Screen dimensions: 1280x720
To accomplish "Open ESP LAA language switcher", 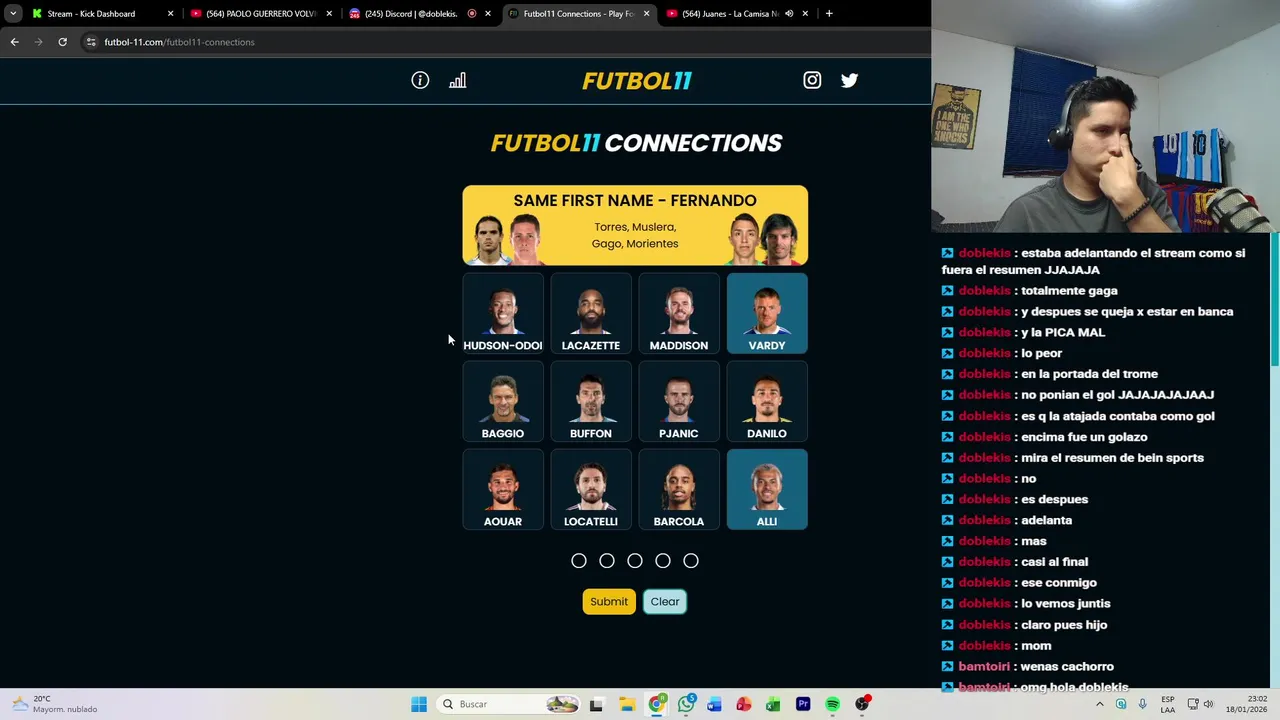I will pyautogui.click(x=1168, y=704).
